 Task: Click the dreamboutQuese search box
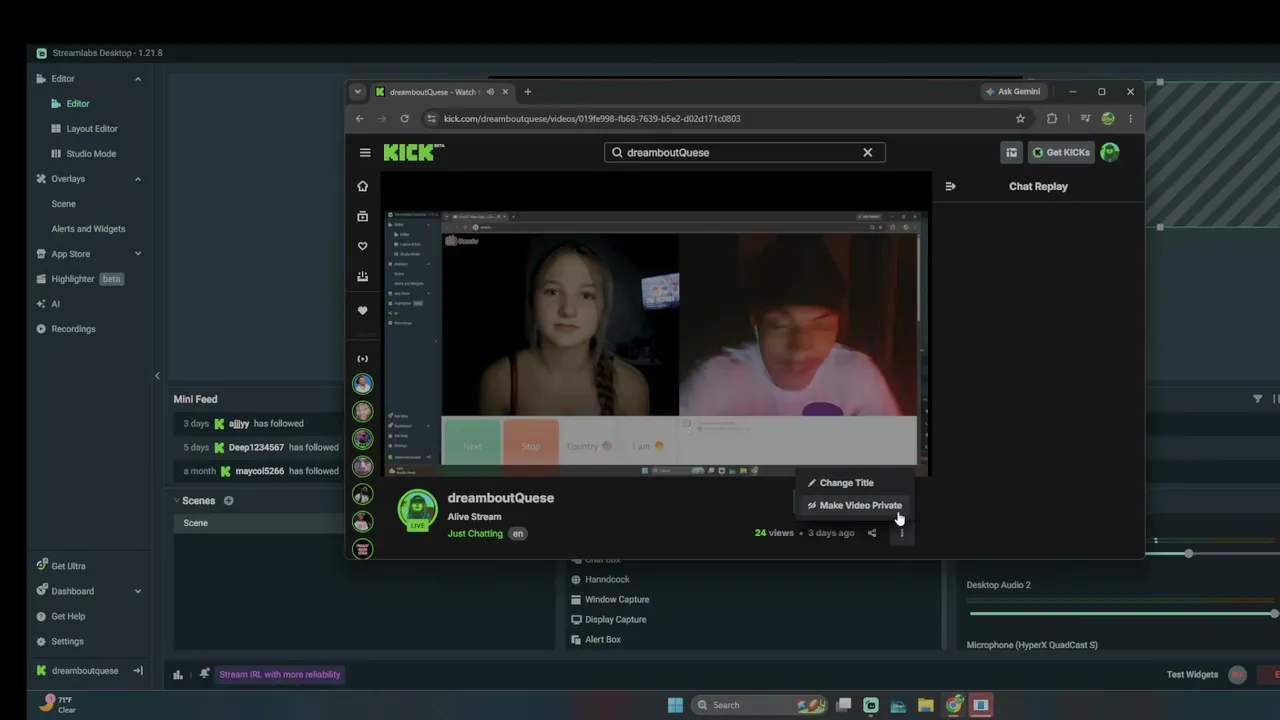[x=744, y=152]
